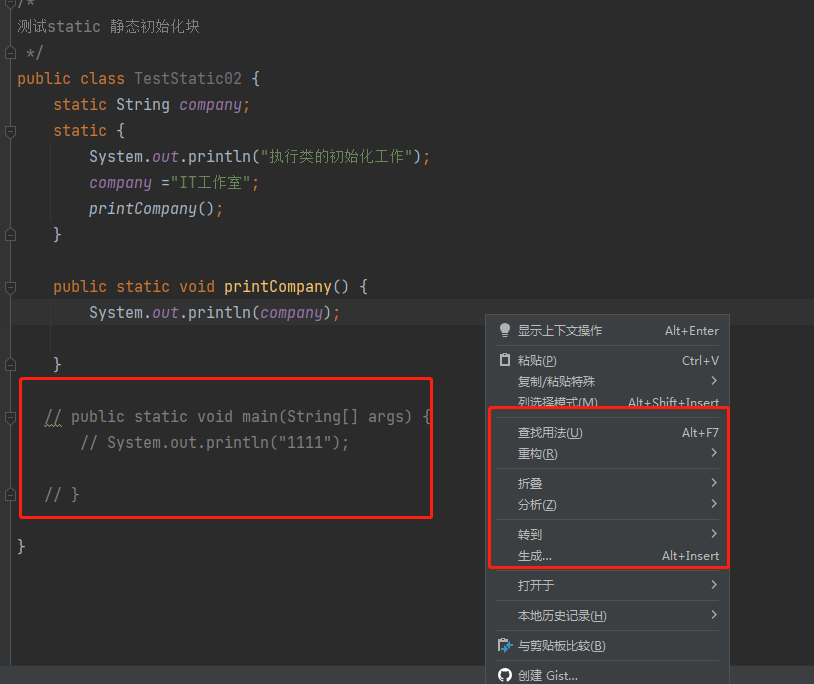Expand the 转到 submenu arrow

click(x=714, y=533)
